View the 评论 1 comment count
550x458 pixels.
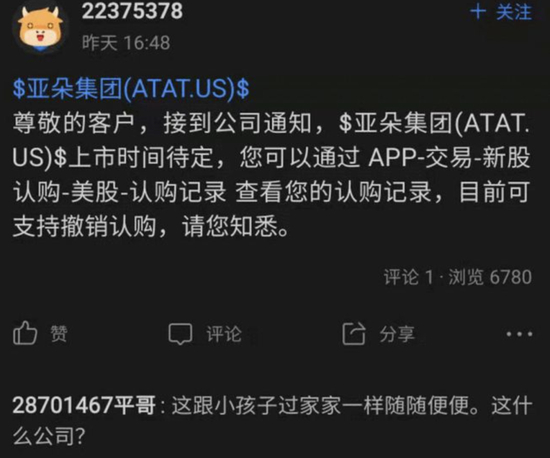click(408, 277)
